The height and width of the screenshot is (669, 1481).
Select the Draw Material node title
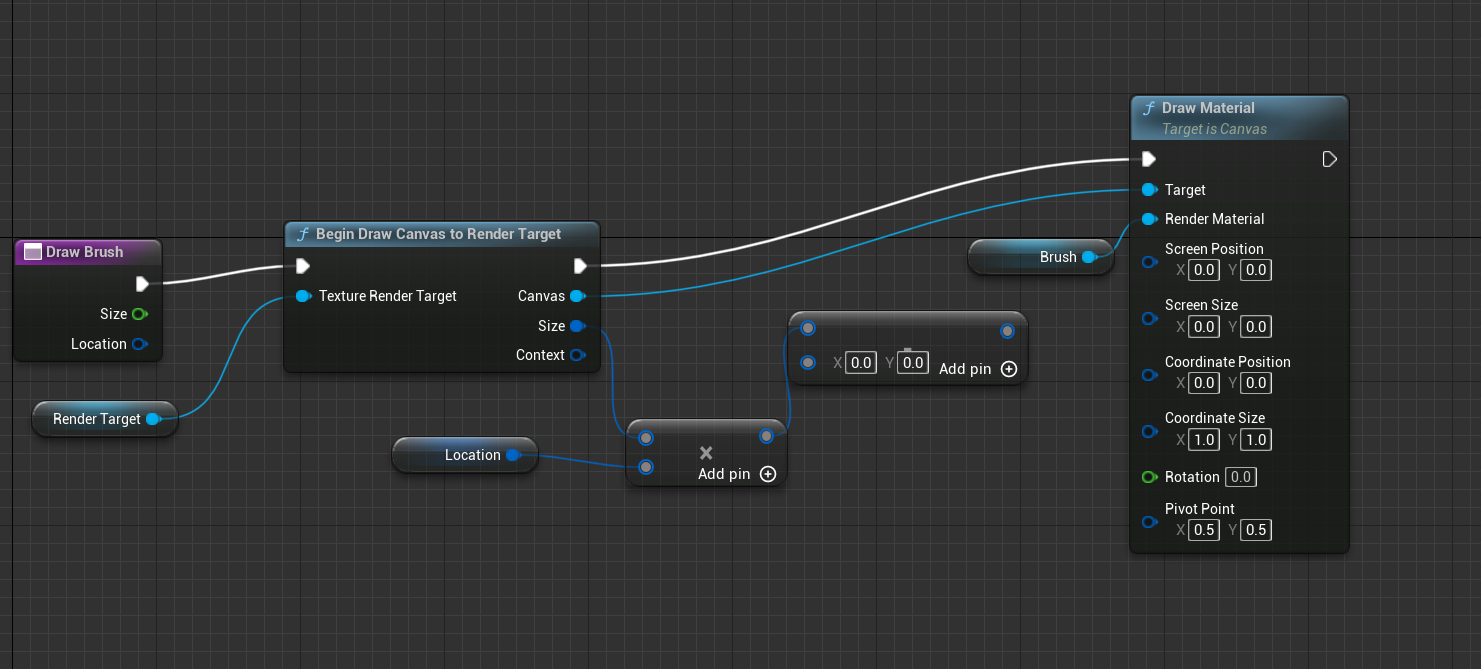[x=1208, y=108]
